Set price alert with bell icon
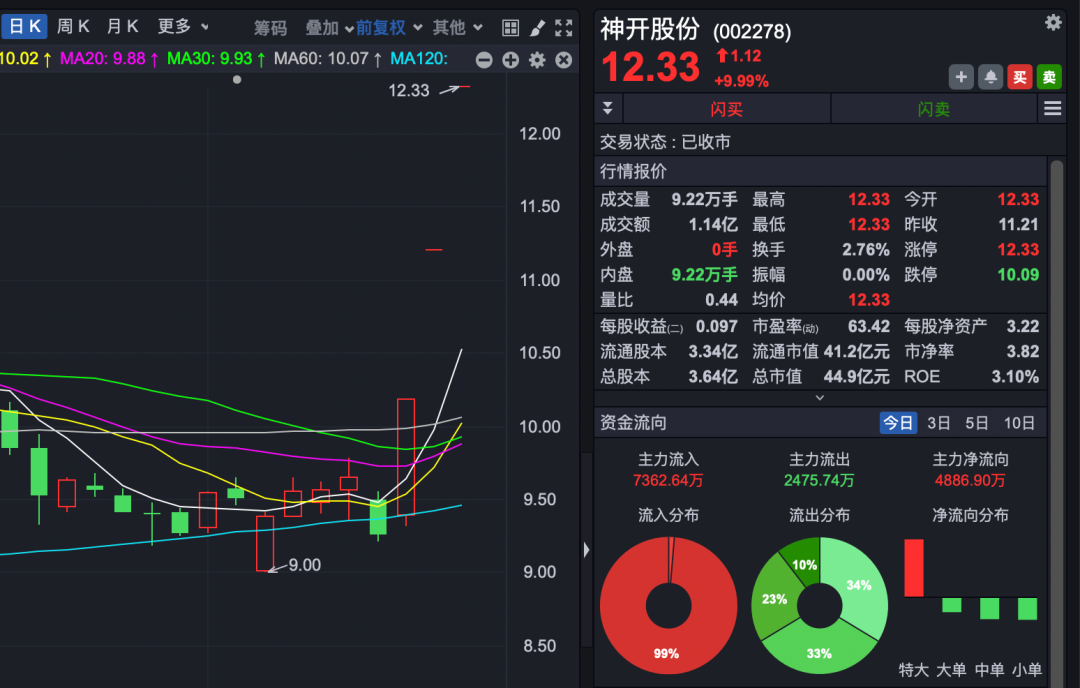 click(991, 77)
